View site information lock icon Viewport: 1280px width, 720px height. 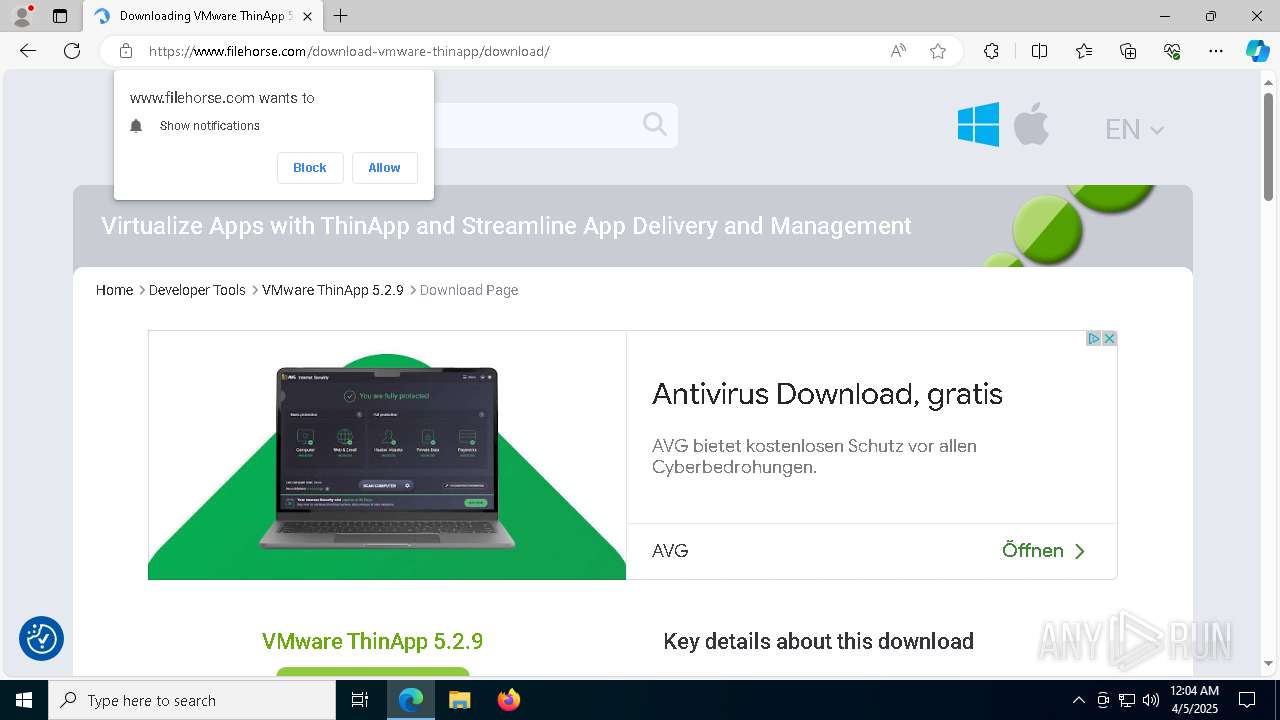click(x=126, y=51)
